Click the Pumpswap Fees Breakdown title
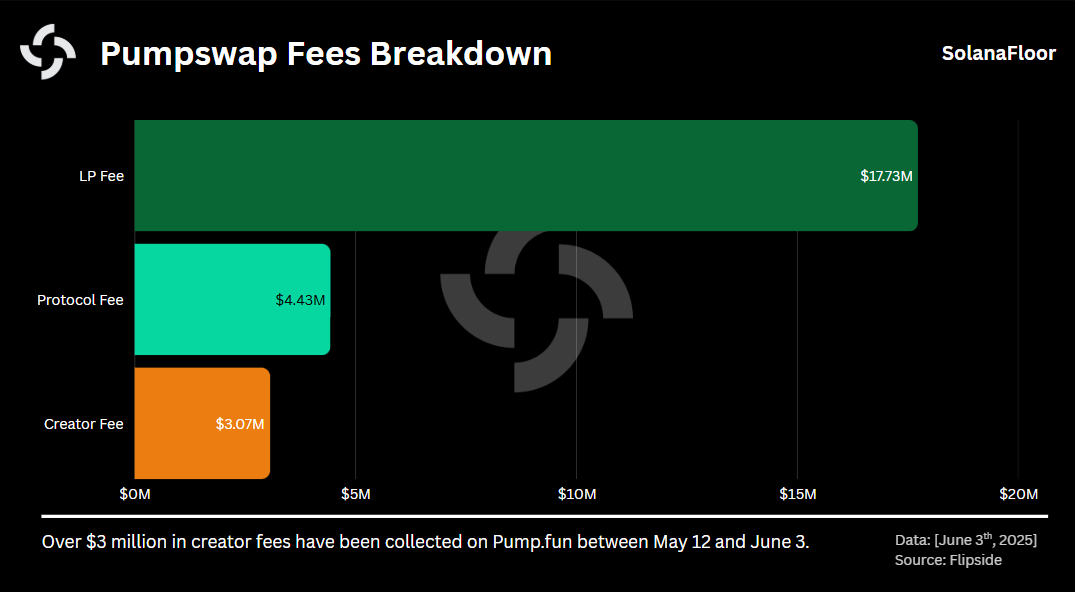This screenshot has height=592, width=1075. 326,53
